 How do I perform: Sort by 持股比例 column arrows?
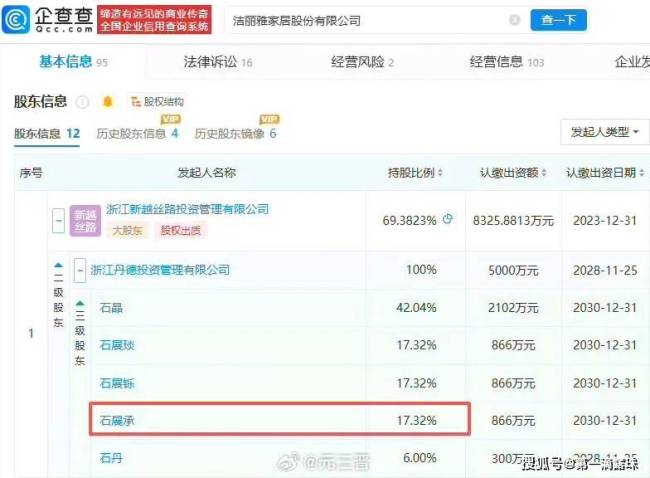[x=440, y=173]
